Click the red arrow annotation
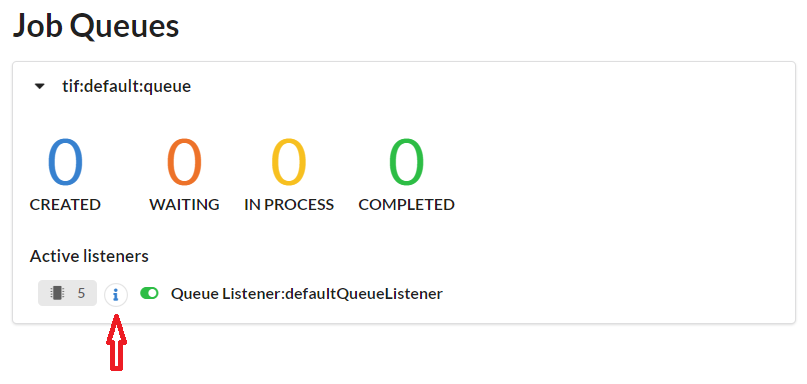This screenshot has height=384, width=807. [x=116, y=343]
